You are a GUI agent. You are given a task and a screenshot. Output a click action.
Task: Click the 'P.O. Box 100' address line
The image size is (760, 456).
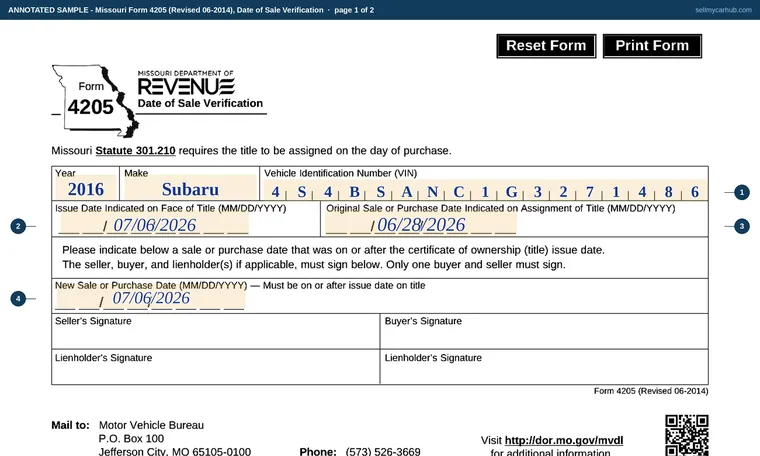(131, 439)
